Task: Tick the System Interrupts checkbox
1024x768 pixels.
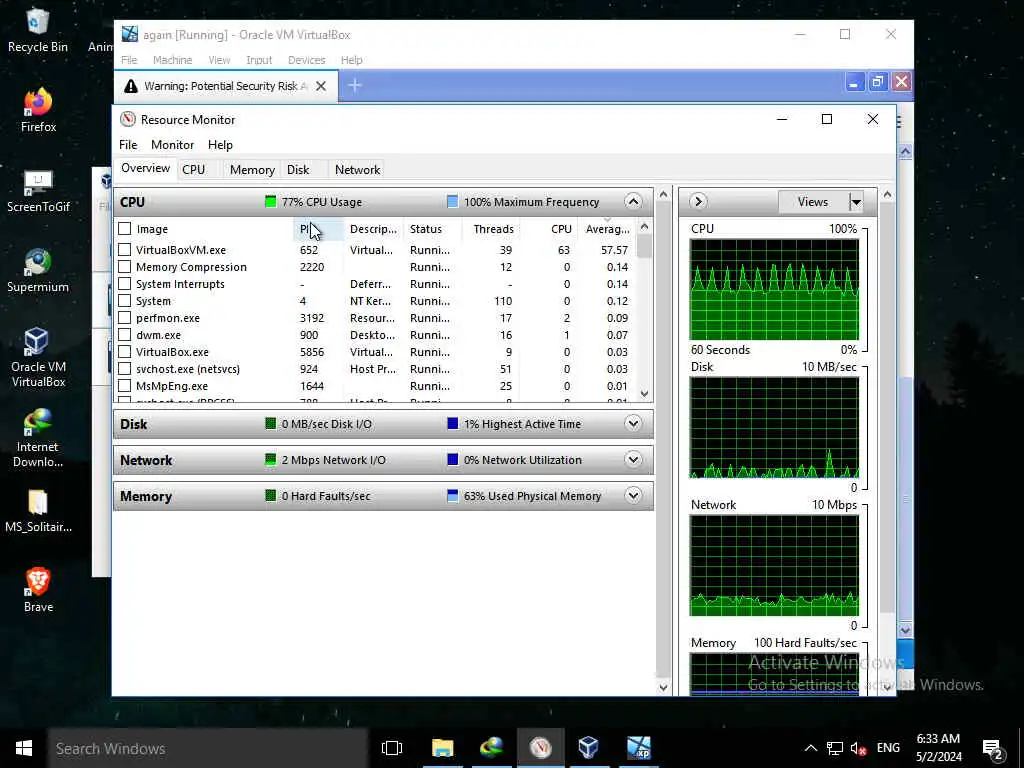Action: (x=125, y=283)
